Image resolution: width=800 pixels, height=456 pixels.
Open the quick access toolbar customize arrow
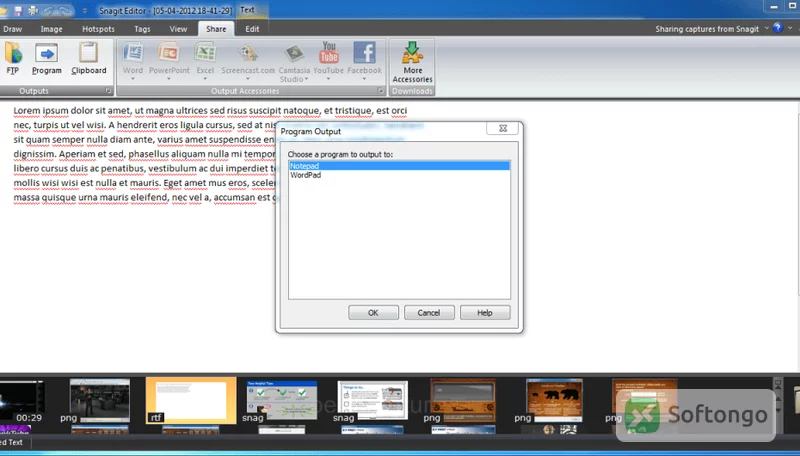[85, 11]
